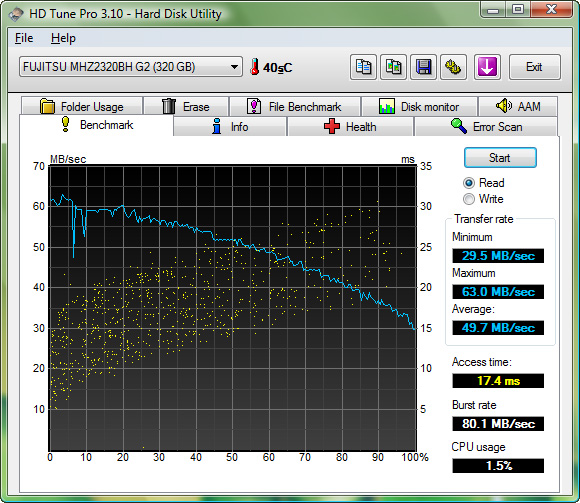The height and width of the screenshot is (503, 580).
Task: Minimize the HD Tune Pro window
Action: [493, 10]
